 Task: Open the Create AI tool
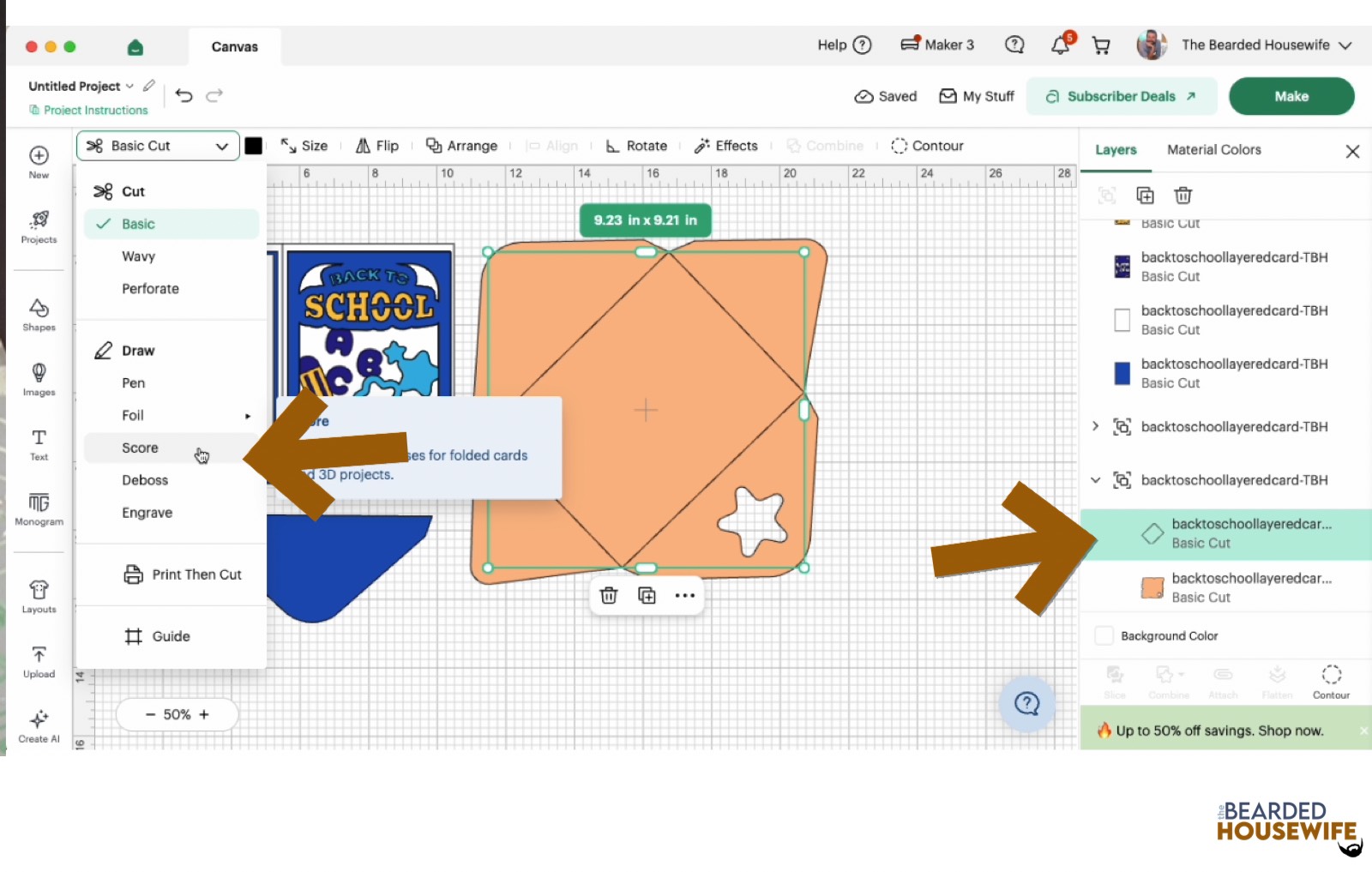coord(39,725)
